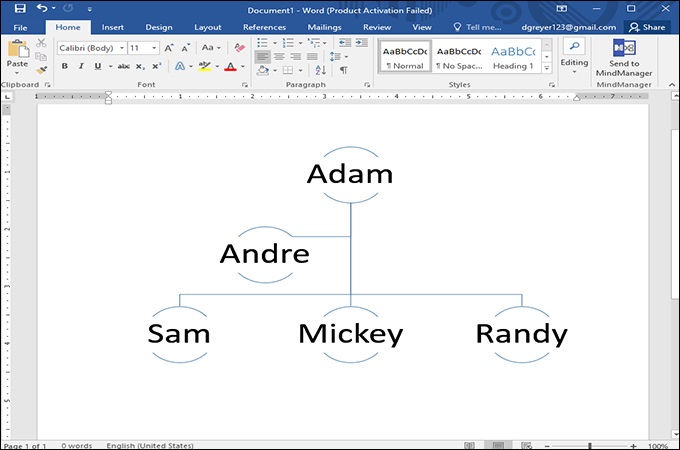Image resolution: width=680 pixels, height=450 pixels.
Task: Apply the Heading 1 style
Action: click(513, 57)
